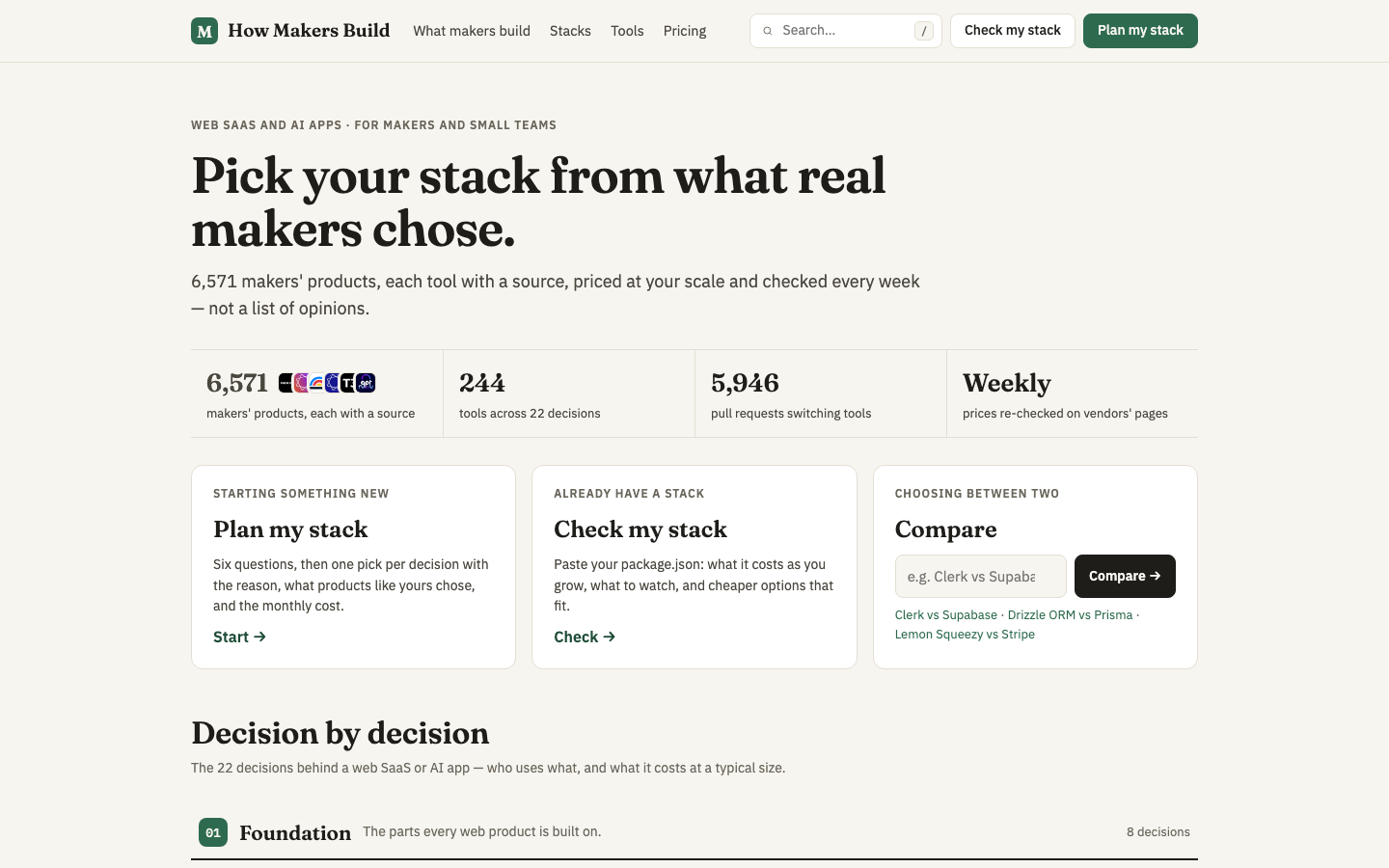Click the green 01 Foundation badge
Viewport: 1389px width, 868px height.
point(213,832)
